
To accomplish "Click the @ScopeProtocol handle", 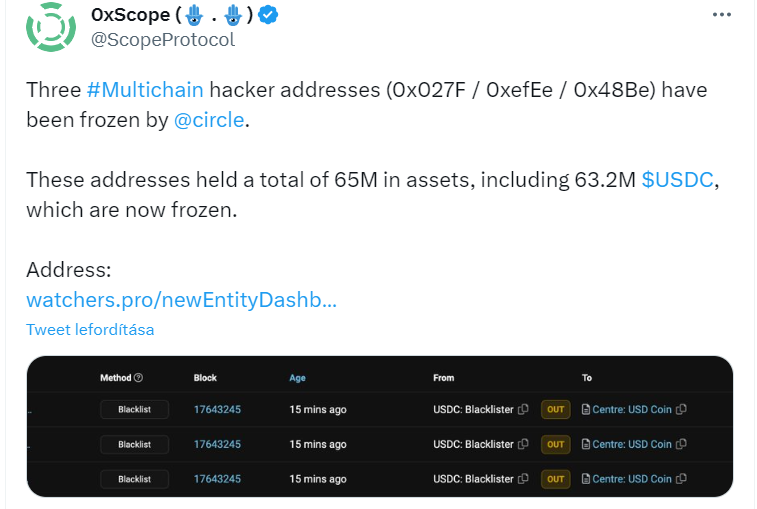I will pyautogui.click(x=163, y=40).
